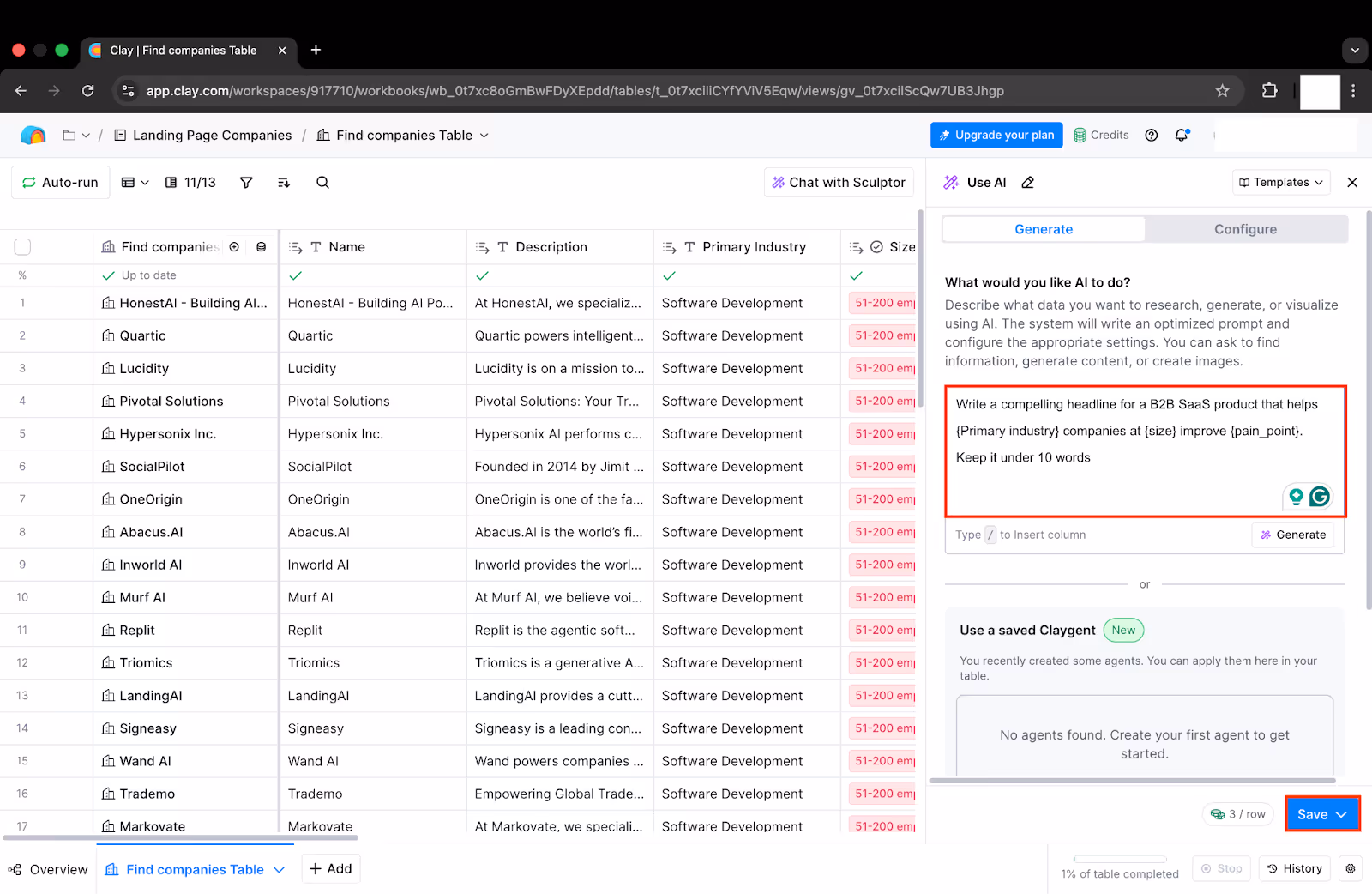The image size is (1372, 894).
Task: Click the New badge beside Claygent
Action: 1123,630
